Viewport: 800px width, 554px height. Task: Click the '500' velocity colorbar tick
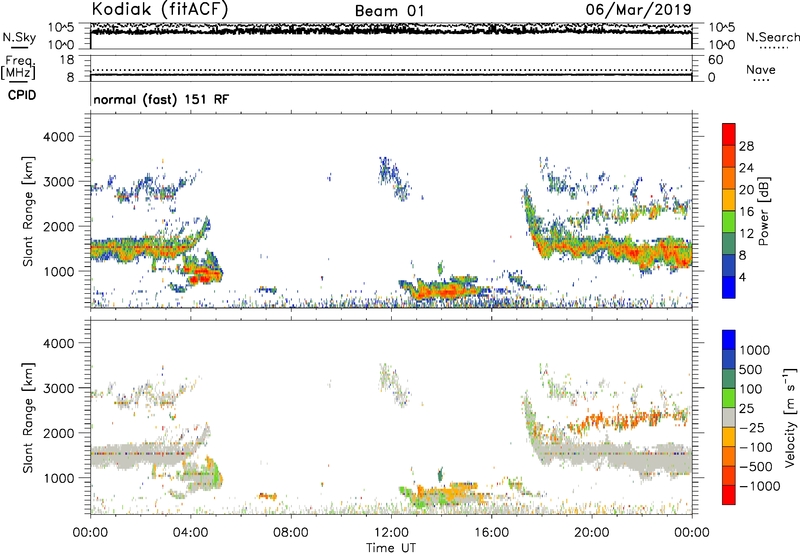751,369
